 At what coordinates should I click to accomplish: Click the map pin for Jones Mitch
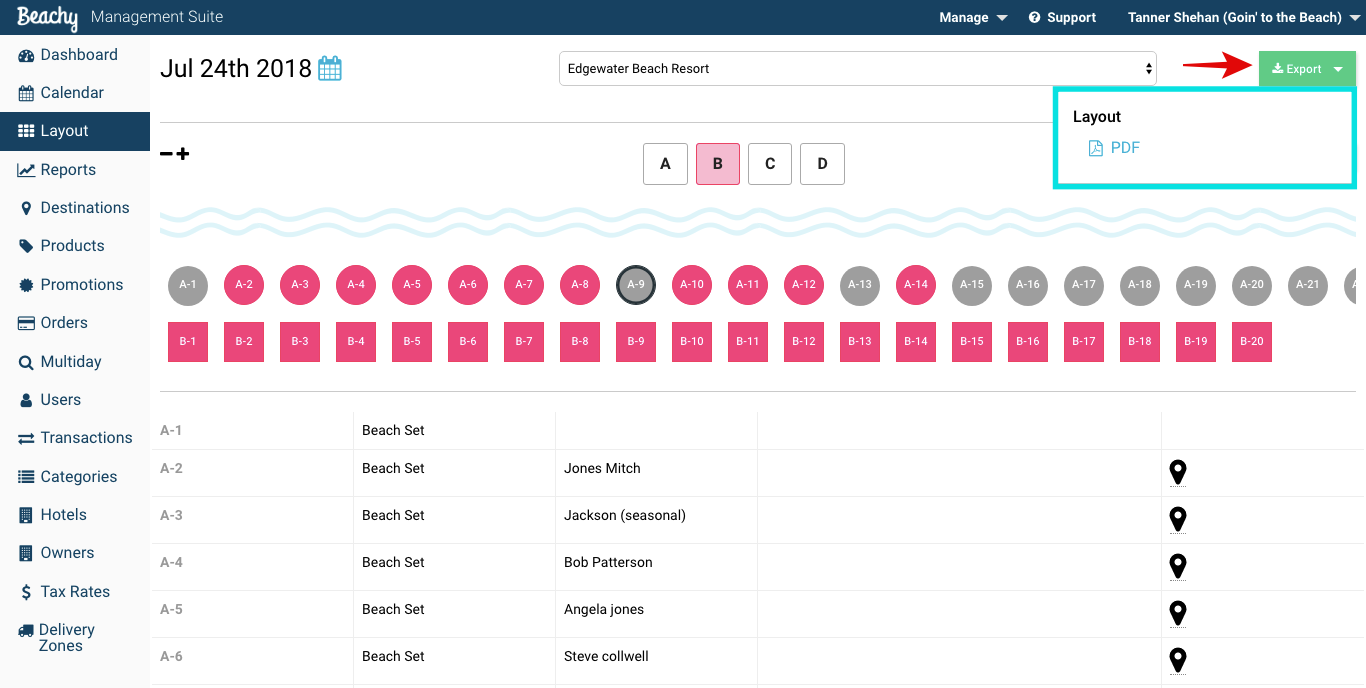tap(1178, 472)
